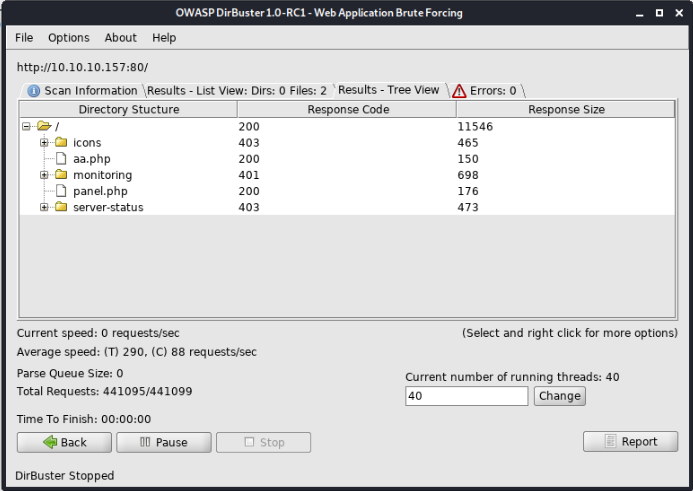Click the Back button

[x=65, y=442]
